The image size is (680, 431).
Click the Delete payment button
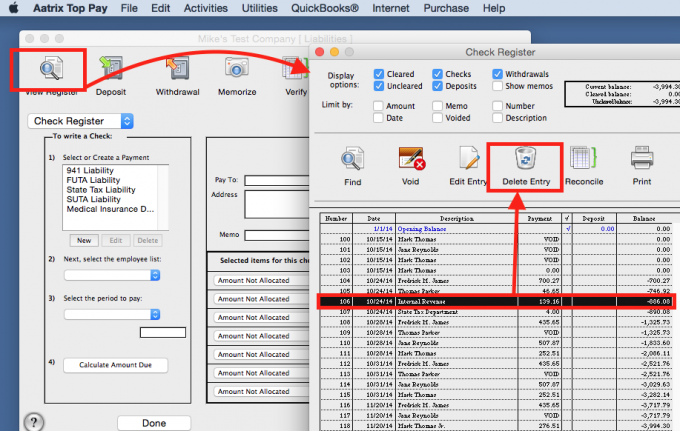tap(147, 240)
